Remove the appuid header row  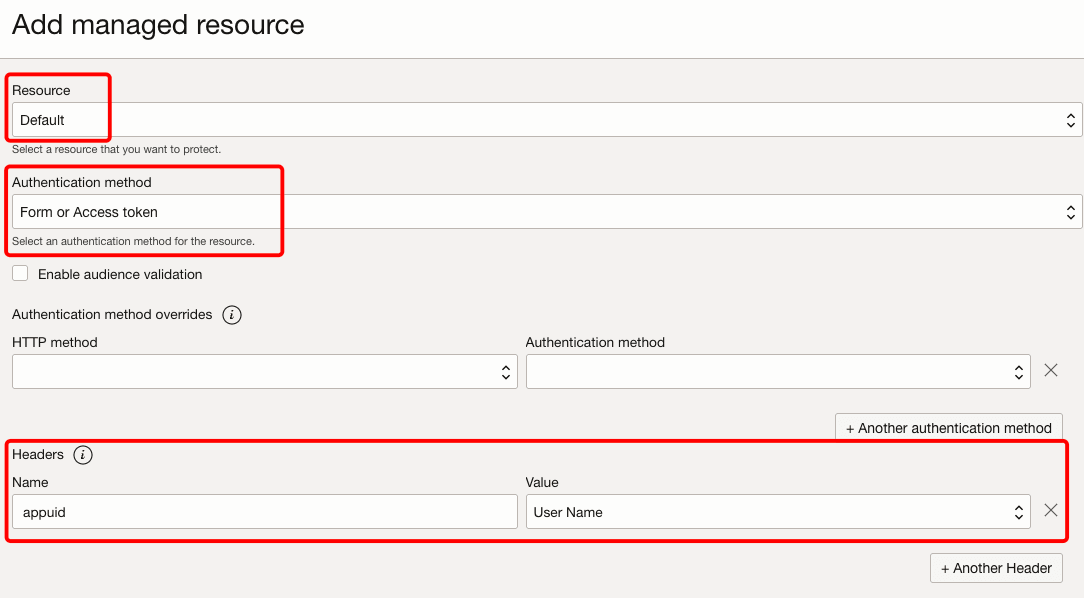(x=1050, y=510)
